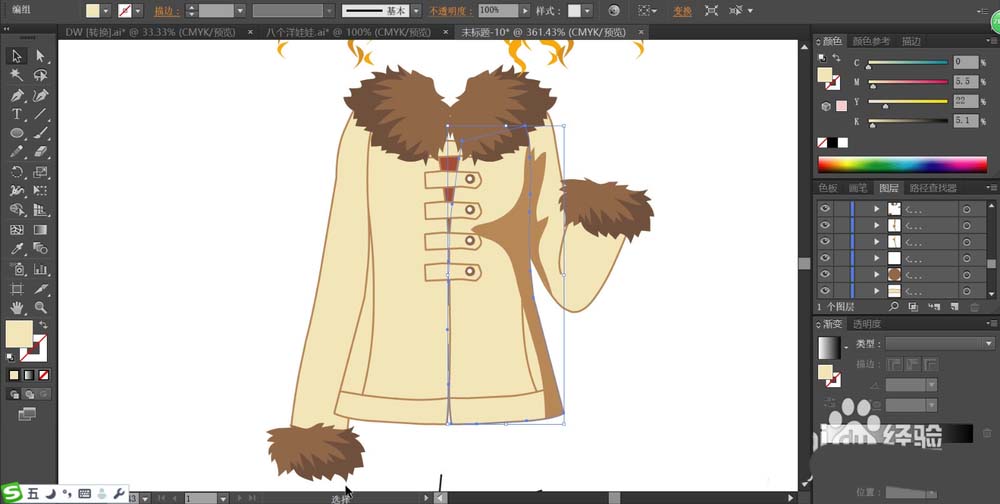Open the 色板 swatches tab
The width and height of the screenshot is (1000, 504).
[x=828, y=188]
